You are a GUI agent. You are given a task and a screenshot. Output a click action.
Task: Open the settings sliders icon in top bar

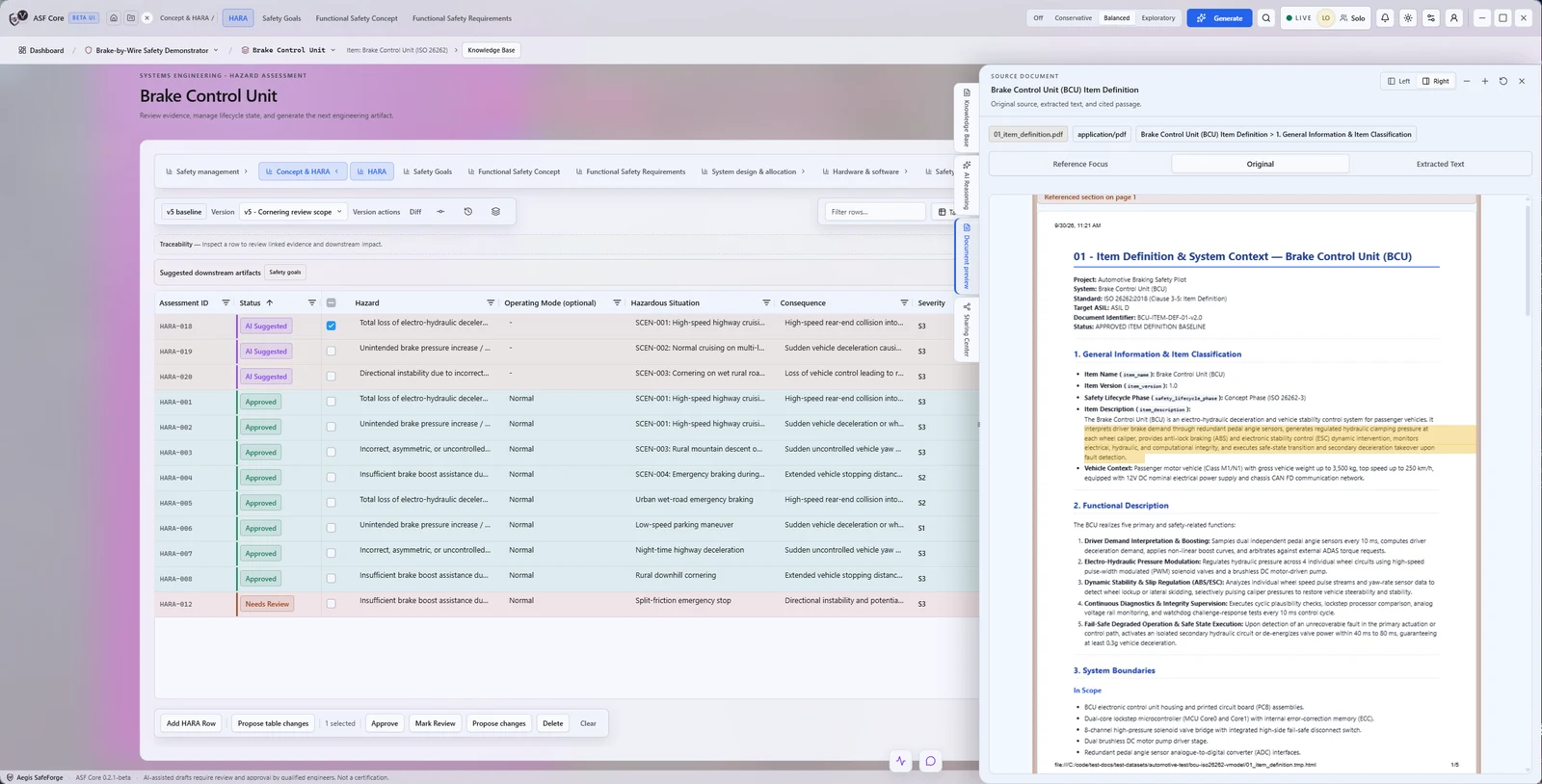[1431, 17]
